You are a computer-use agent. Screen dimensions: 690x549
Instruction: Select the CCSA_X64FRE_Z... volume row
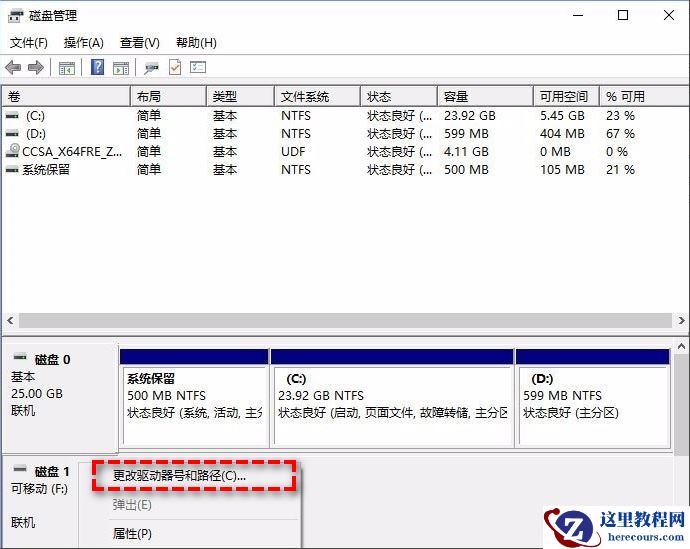click(345, 151)
